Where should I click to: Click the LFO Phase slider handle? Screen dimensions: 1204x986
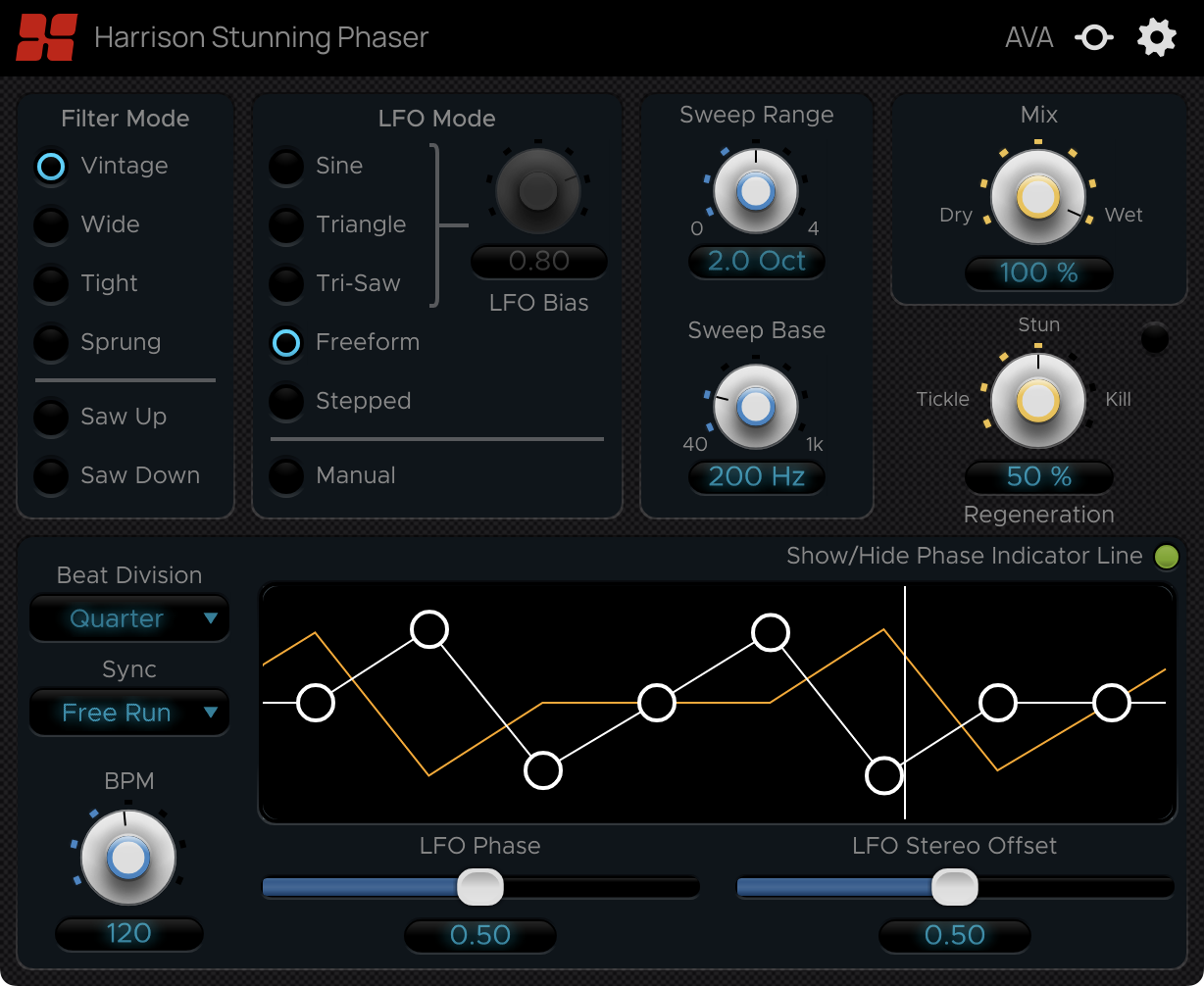(480, 888)
